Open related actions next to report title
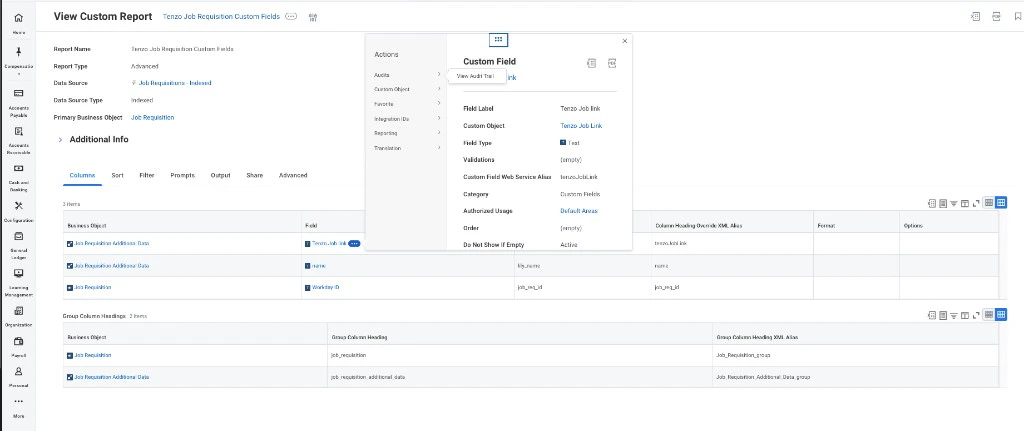Screen dimensions: 1024x431 (x=291, y=16)
